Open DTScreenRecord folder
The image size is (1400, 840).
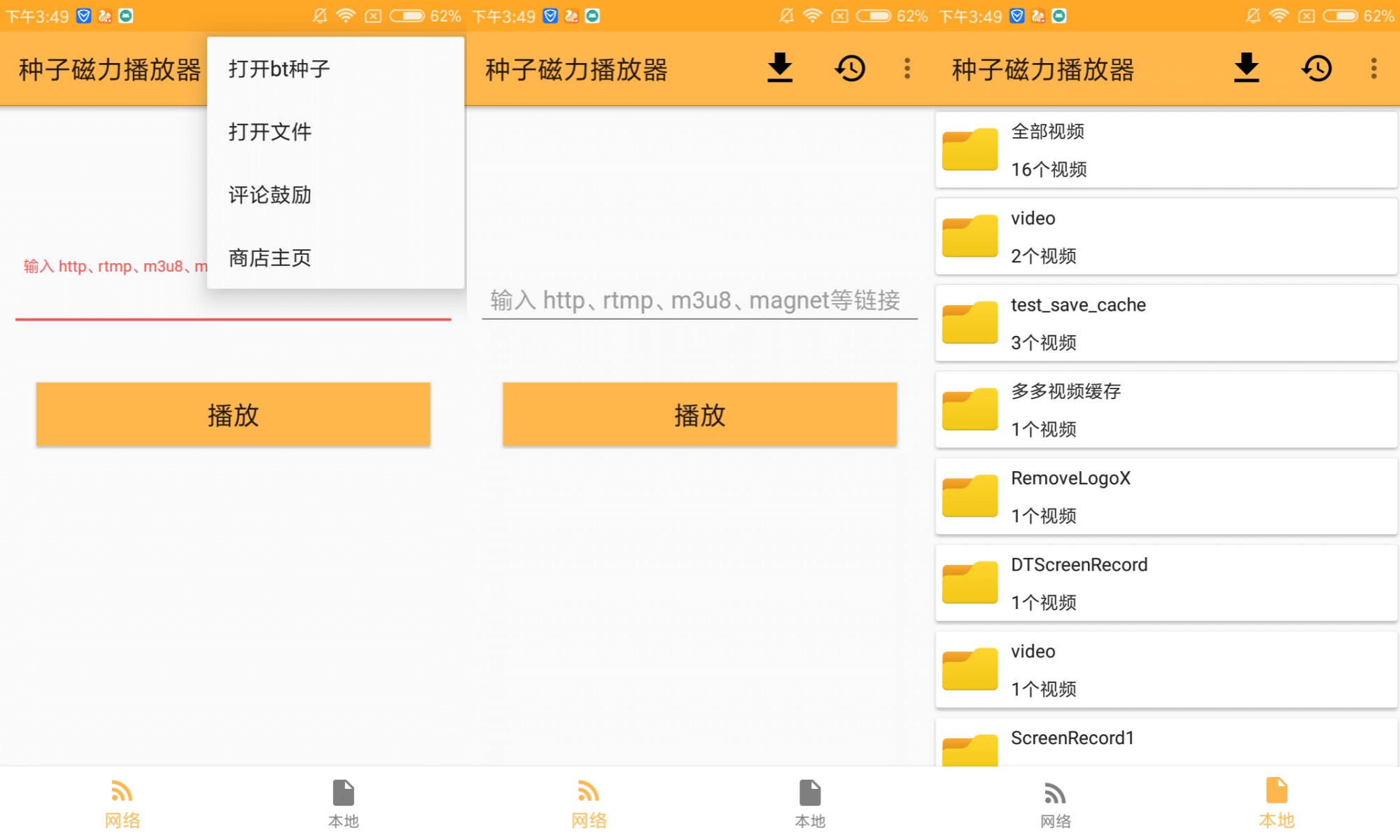coord(1165,583)
